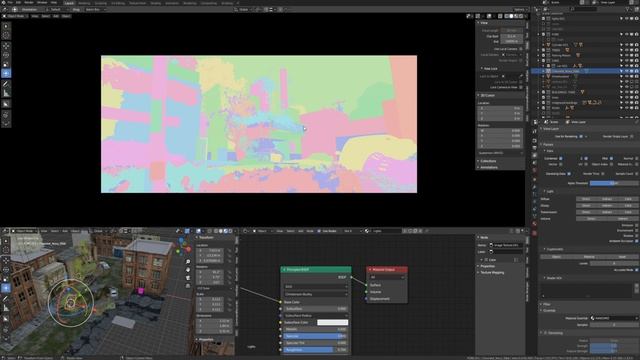The height and width of the screenshot is (360, 640).
Task: Click the Blender logo in the top menu bar
Action: click(x=3, y=2)
